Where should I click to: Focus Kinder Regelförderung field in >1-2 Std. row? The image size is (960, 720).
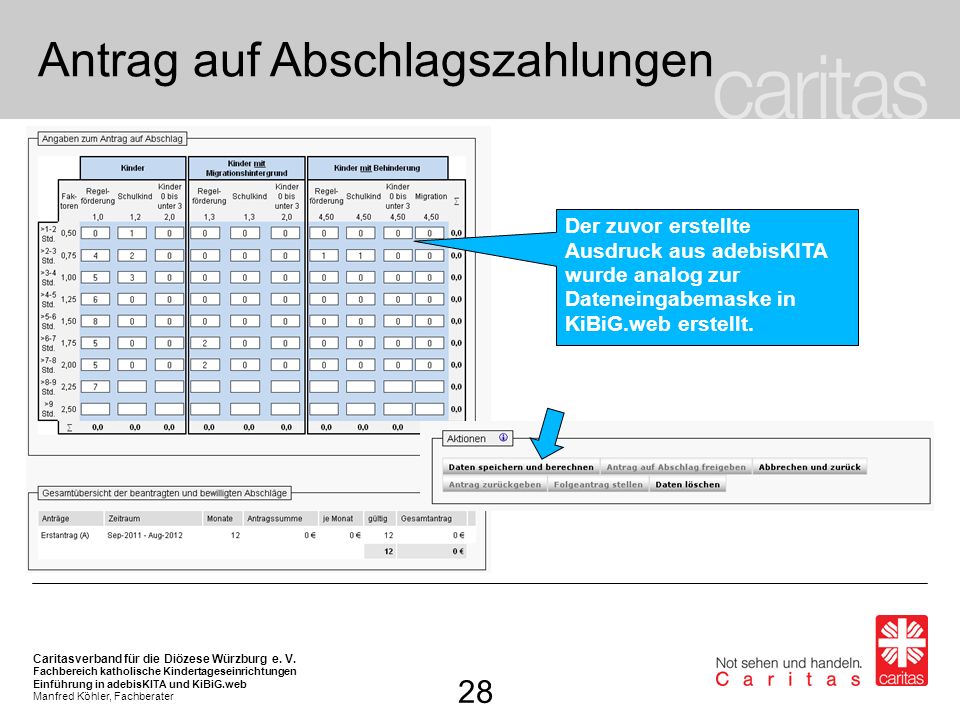pos(96,233)
